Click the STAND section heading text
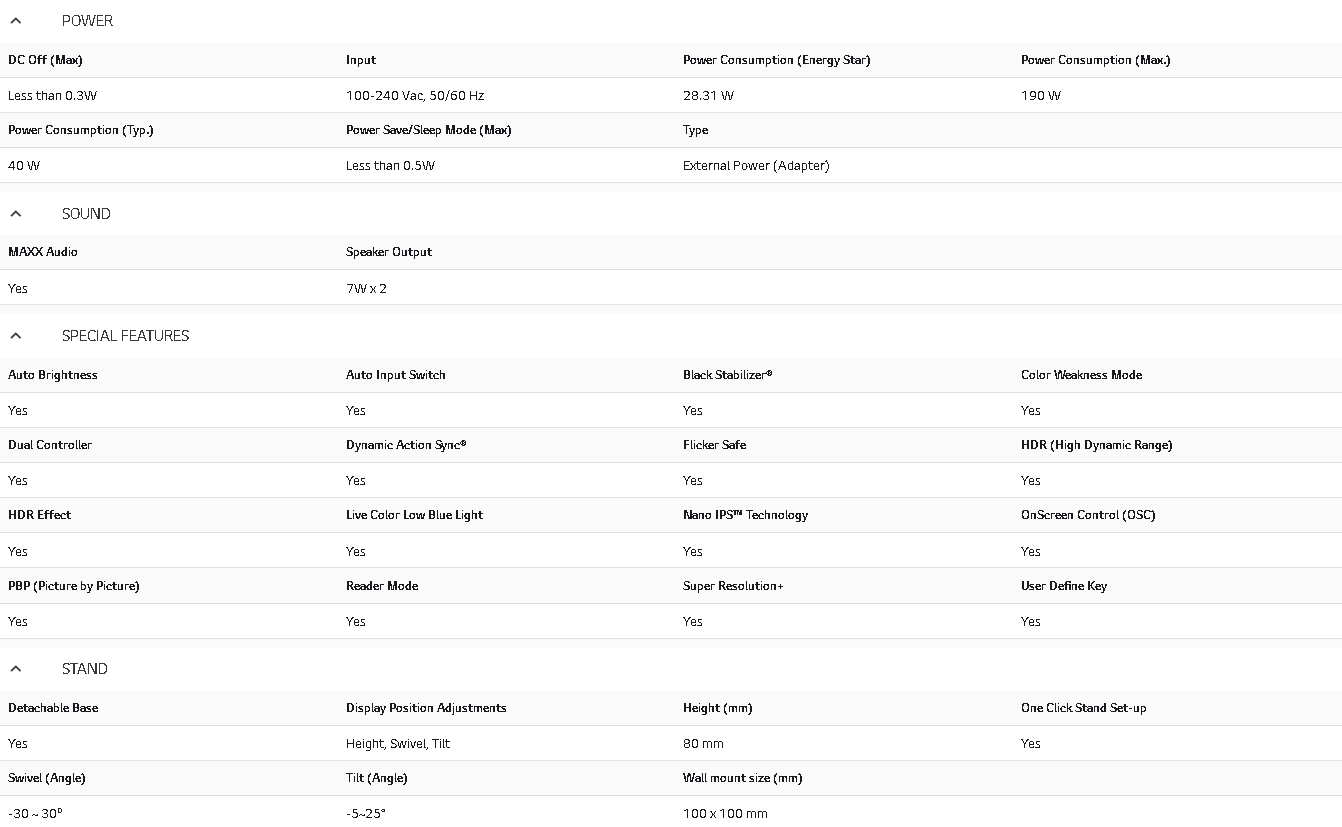Image resolution: width=1342 pixels, height=827 pixels. click(84, 669)
